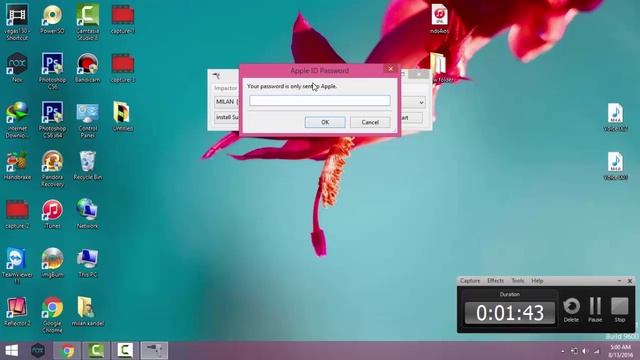Image resolution: width=640 pixels, height=360 pixels.
Task: Open Network desktop icon
Action: [x=87, y=214]
